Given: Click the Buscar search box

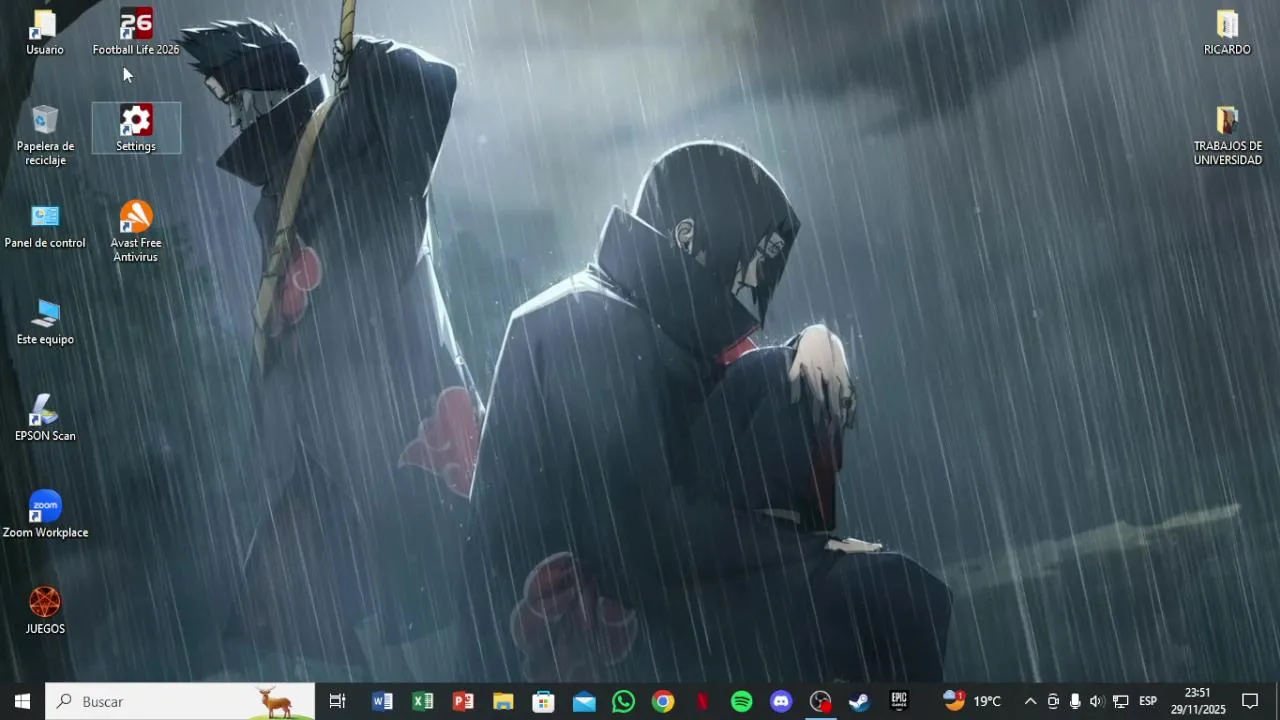Looking at the screenshot, I should pos(180,701).
